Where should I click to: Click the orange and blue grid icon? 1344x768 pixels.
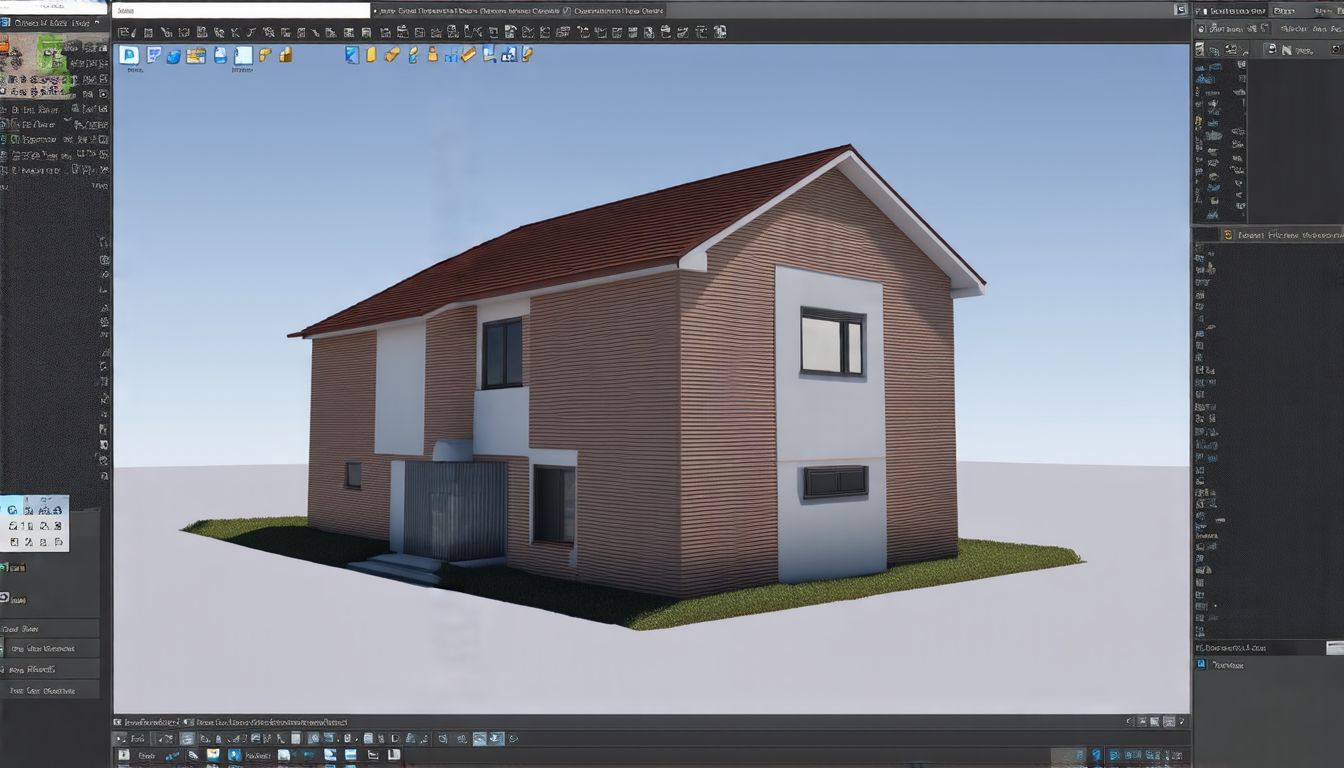(x=195, y=55)
